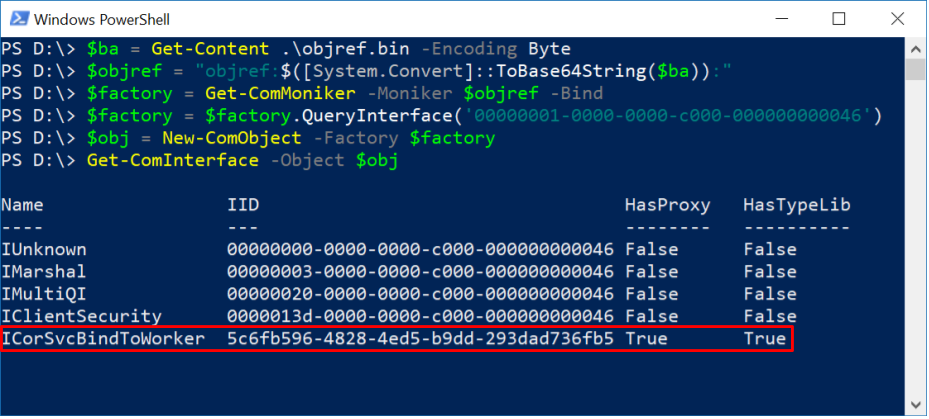
Task: Click the scrollbar up arrow
Action: 915,47
